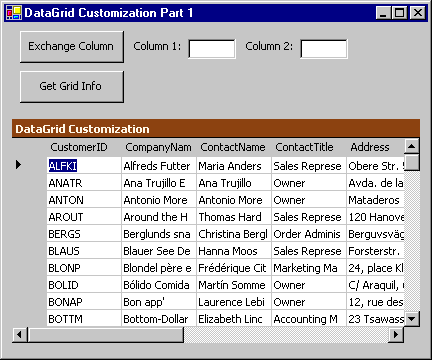Focus the Column 2 input field
The width and height of the screenshot is (432, 360).
click(324, 49)
